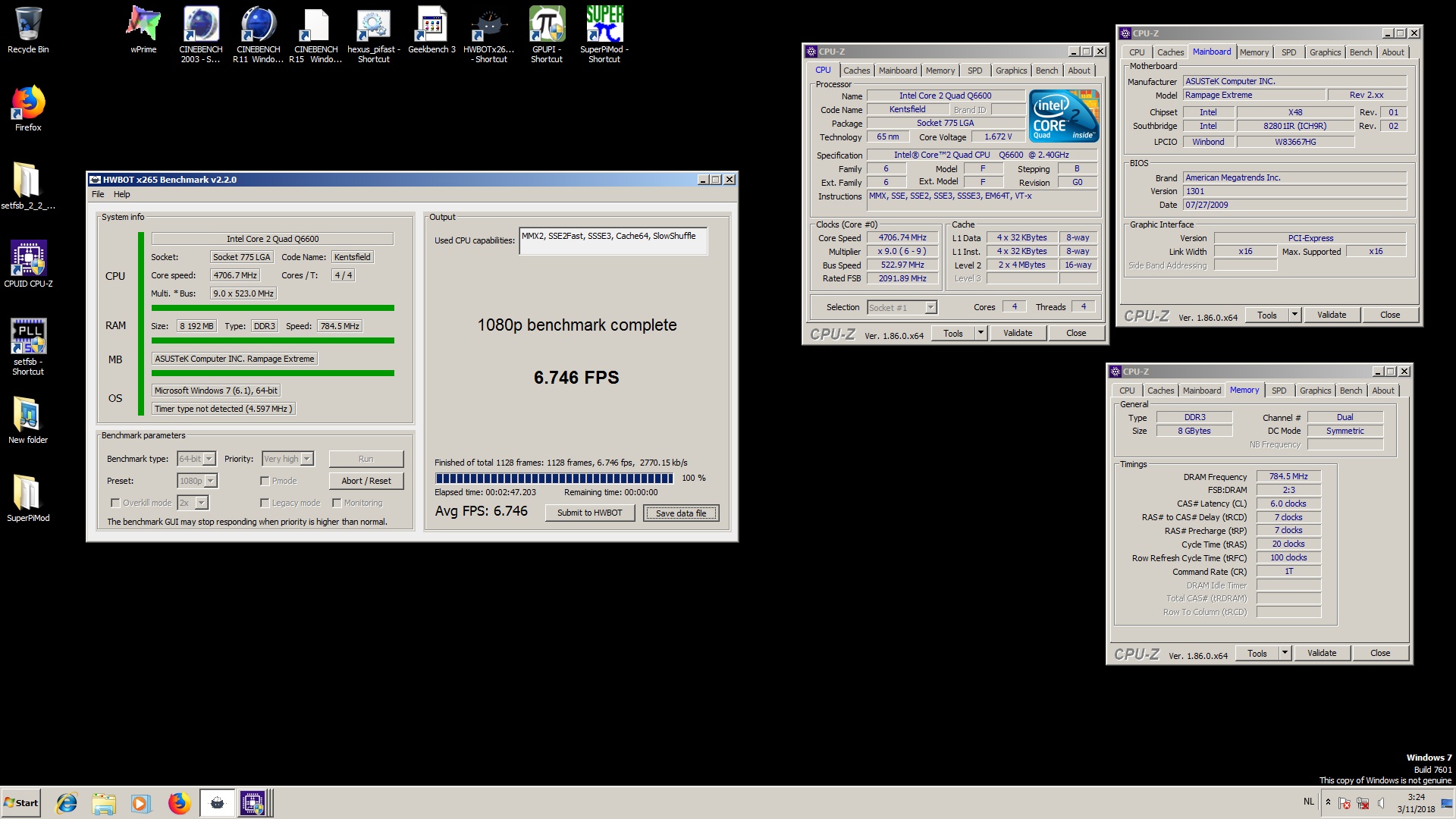Open Windows Explorer from the taskbar
This screenshot has height=819, width=1456.
[x=104, y=803]
